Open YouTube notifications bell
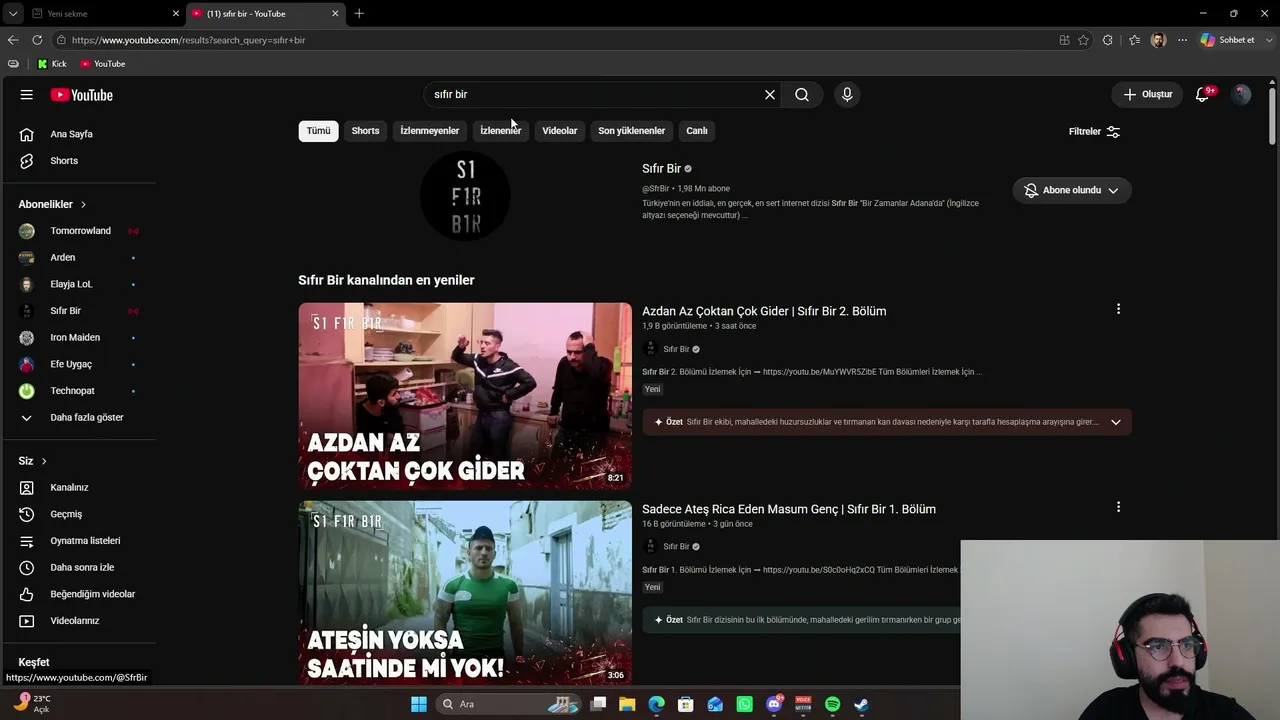The height and width of the screenshot is (720, 1280). click(1203, 95)
